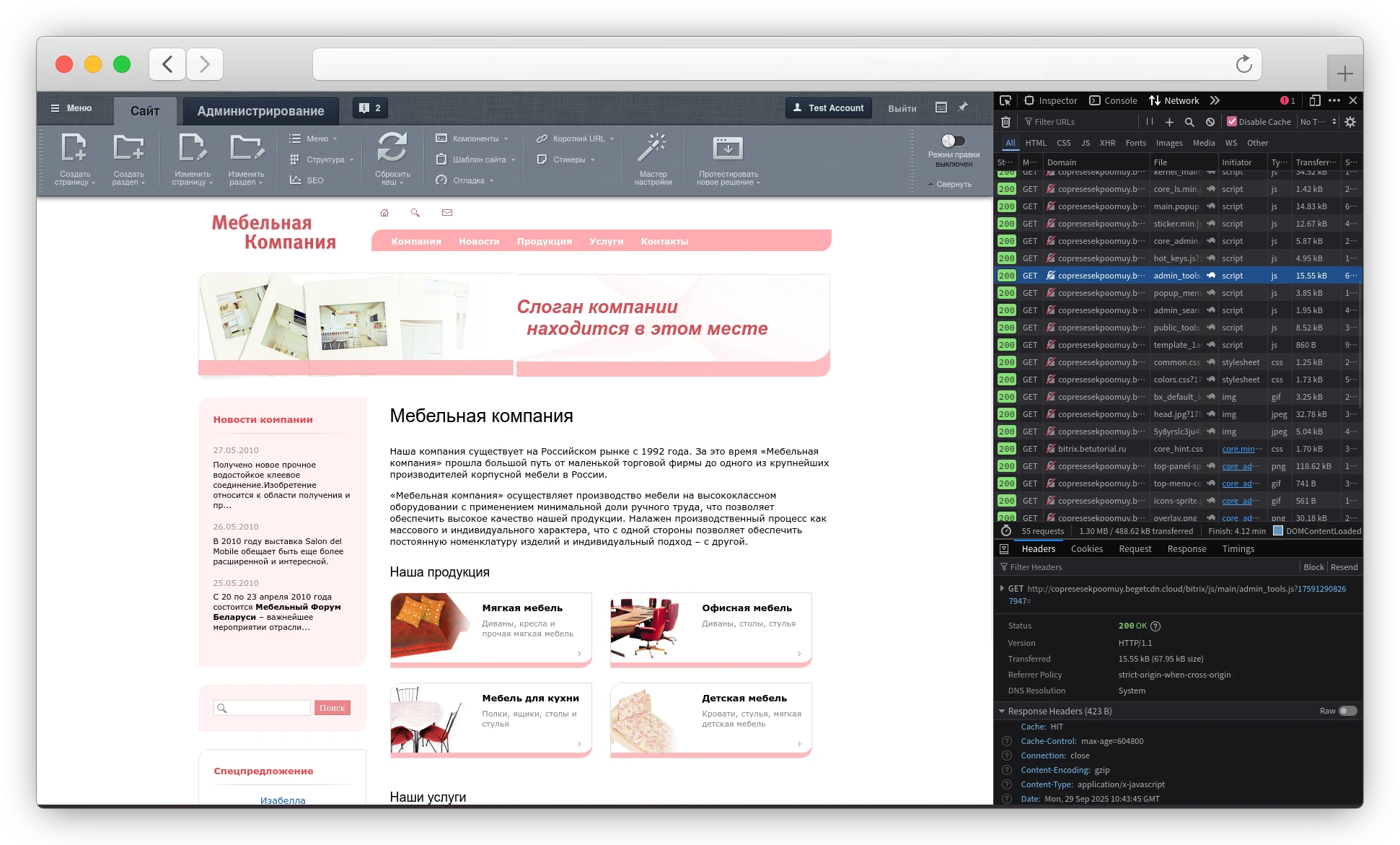Open network settings gear in devtools

pyautogui.click(x=1350, y=122)
